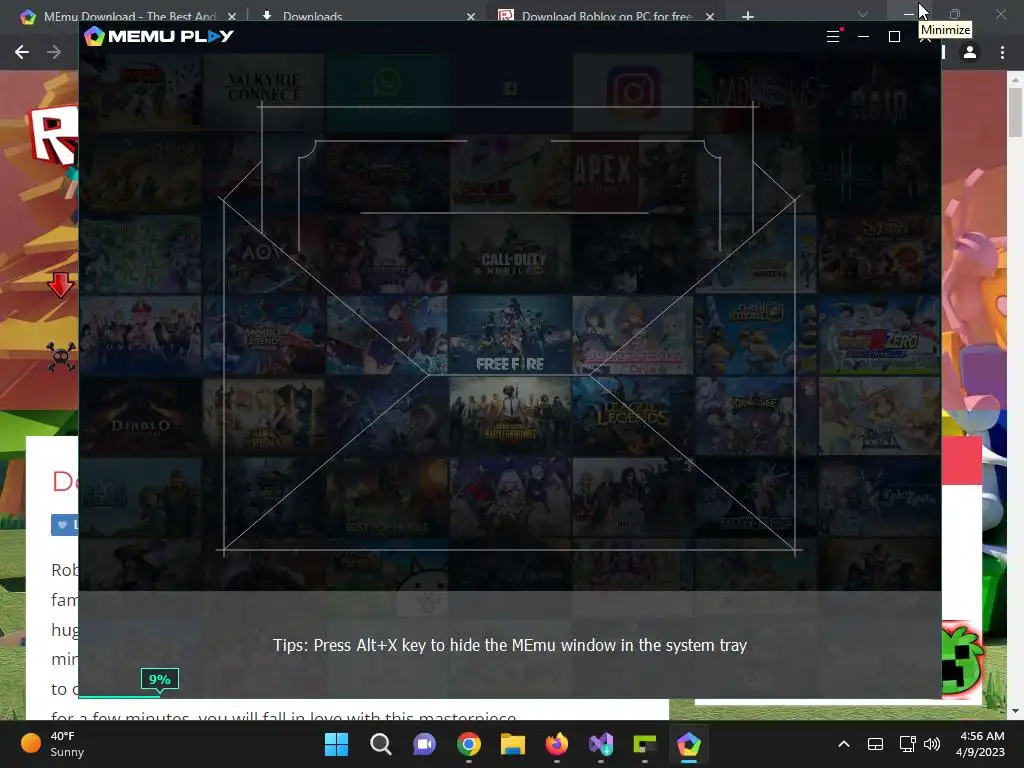Screen dimensions: 1024x768
Task: Close the Download Roblox browser tab
Action: click(709, 16)
